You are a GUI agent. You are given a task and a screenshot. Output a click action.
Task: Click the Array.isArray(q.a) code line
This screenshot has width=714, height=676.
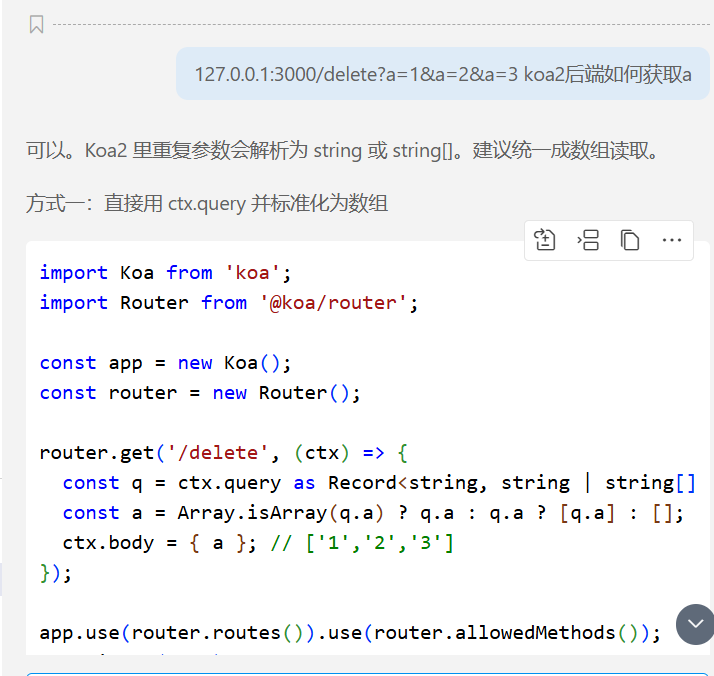click(x=373, y=513)
